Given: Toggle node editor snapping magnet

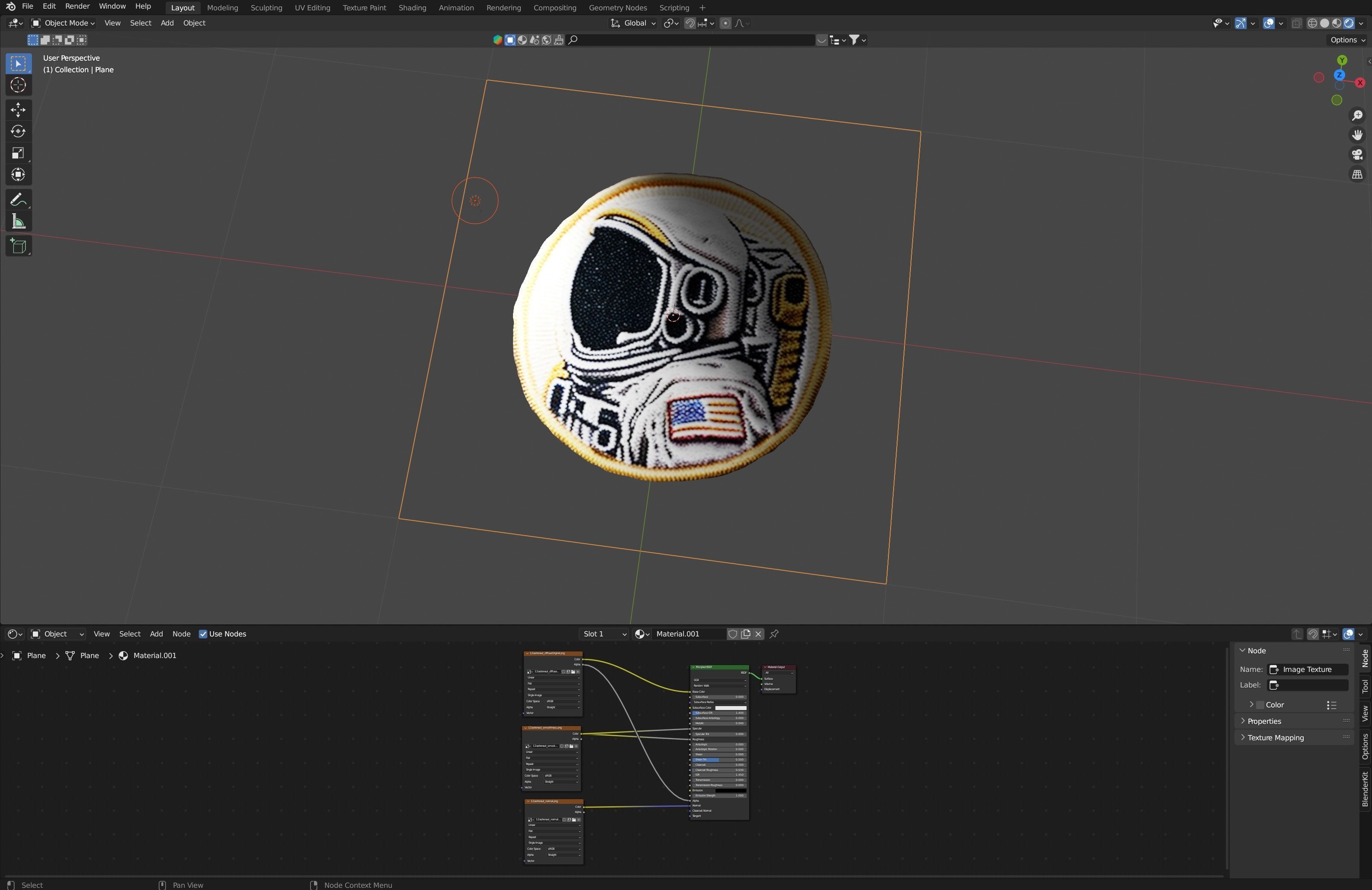Looking at the screenshot, I should click(x=1313, y=634).
